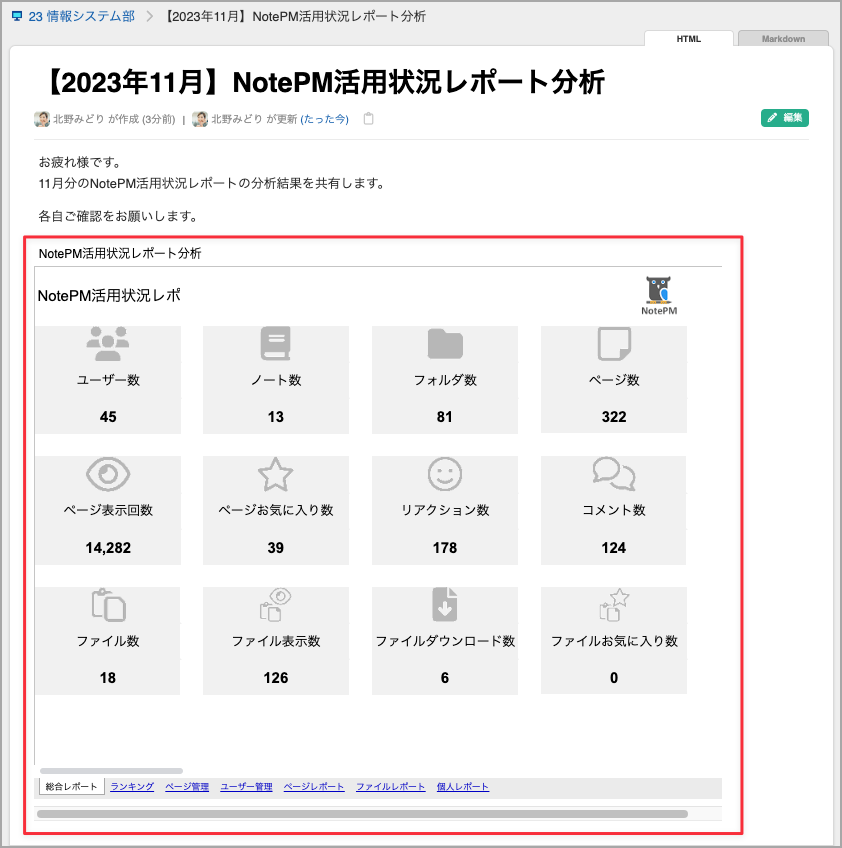Open the ファイルレポート sheet tab
842x848 pixels.
pyautogui.click(x=390, y=787)
